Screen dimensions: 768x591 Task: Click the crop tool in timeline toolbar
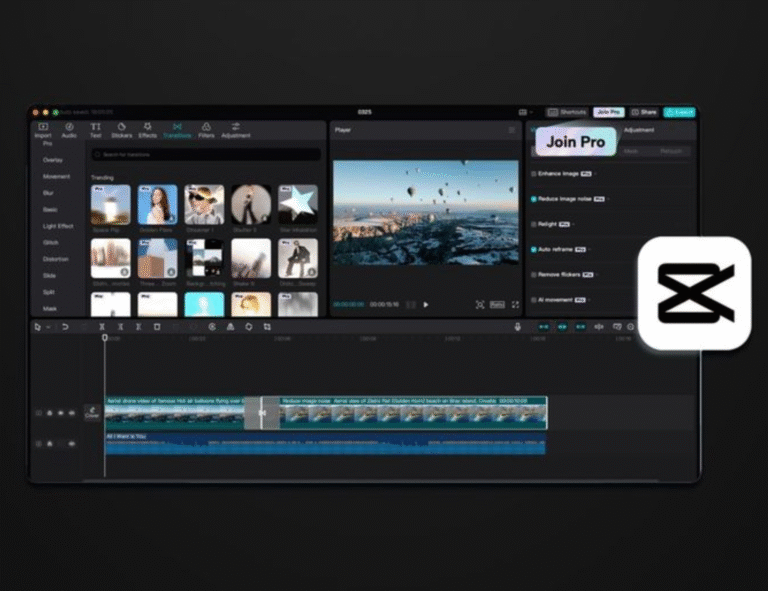267,327
